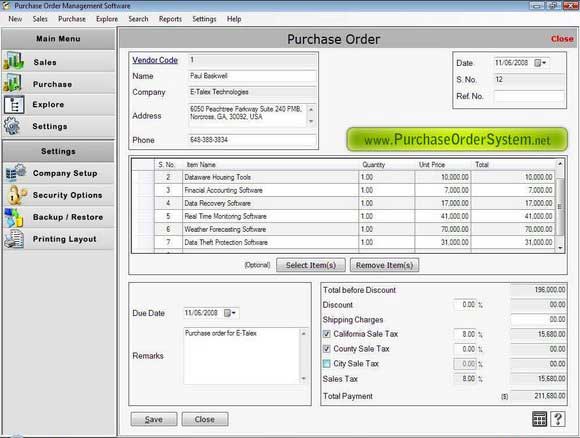
Task: Open the calculator icon at bottom right
Action: [x=539, y=419]
